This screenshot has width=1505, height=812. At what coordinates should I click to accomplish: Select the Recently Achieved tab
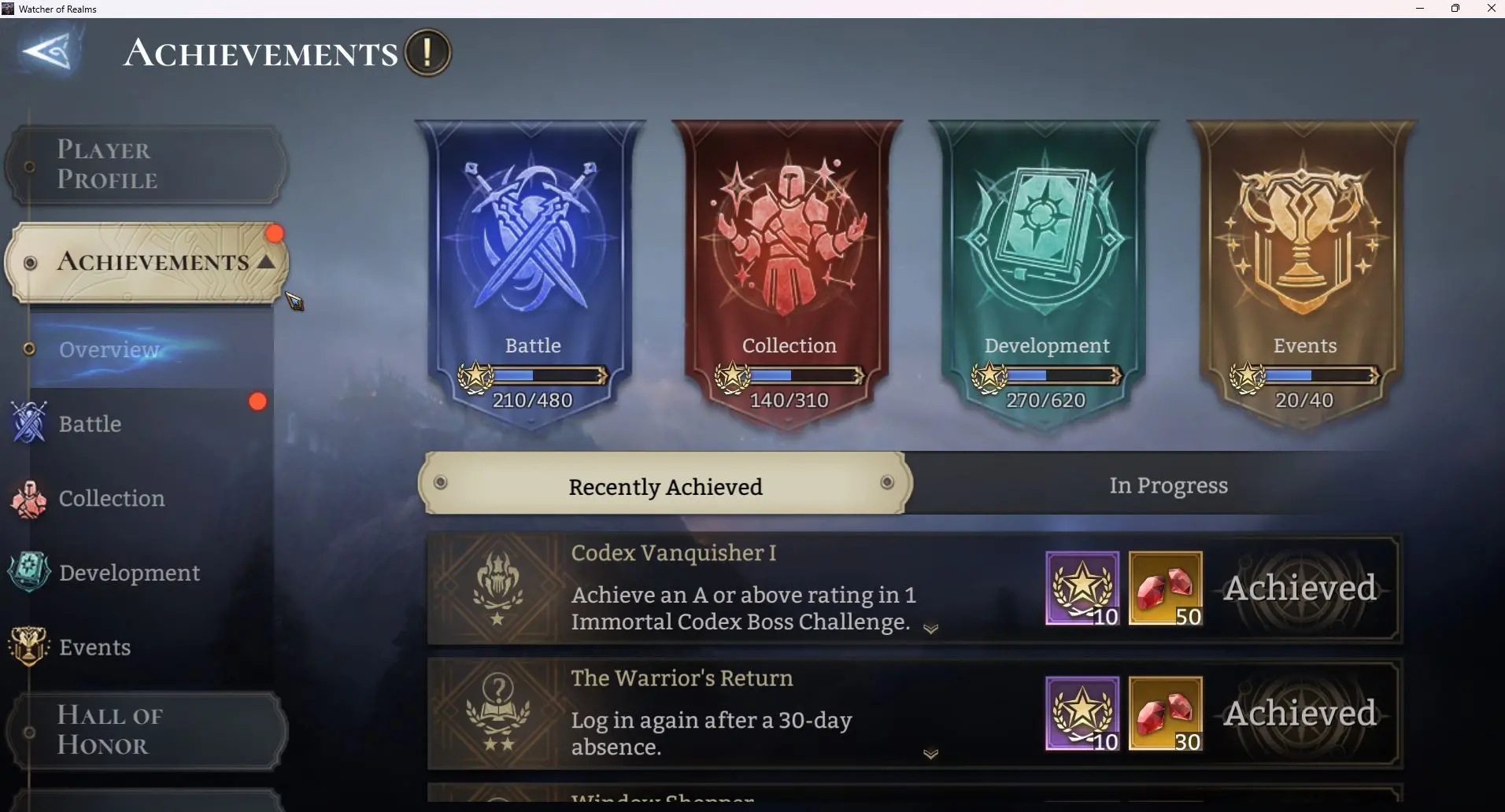[x=665, y=485]
